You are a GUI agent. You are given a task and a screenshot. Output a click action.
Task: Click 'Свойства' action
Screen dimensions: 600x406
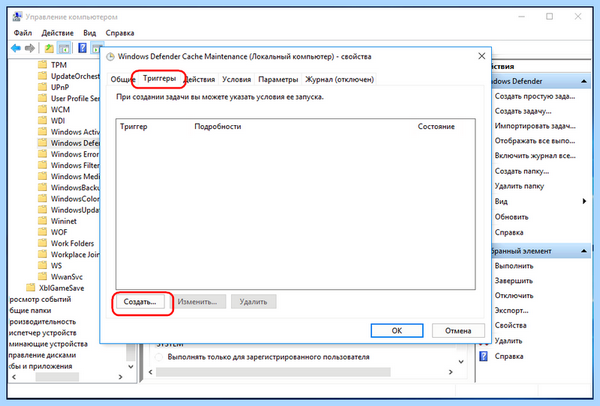(x=510, y=325)
